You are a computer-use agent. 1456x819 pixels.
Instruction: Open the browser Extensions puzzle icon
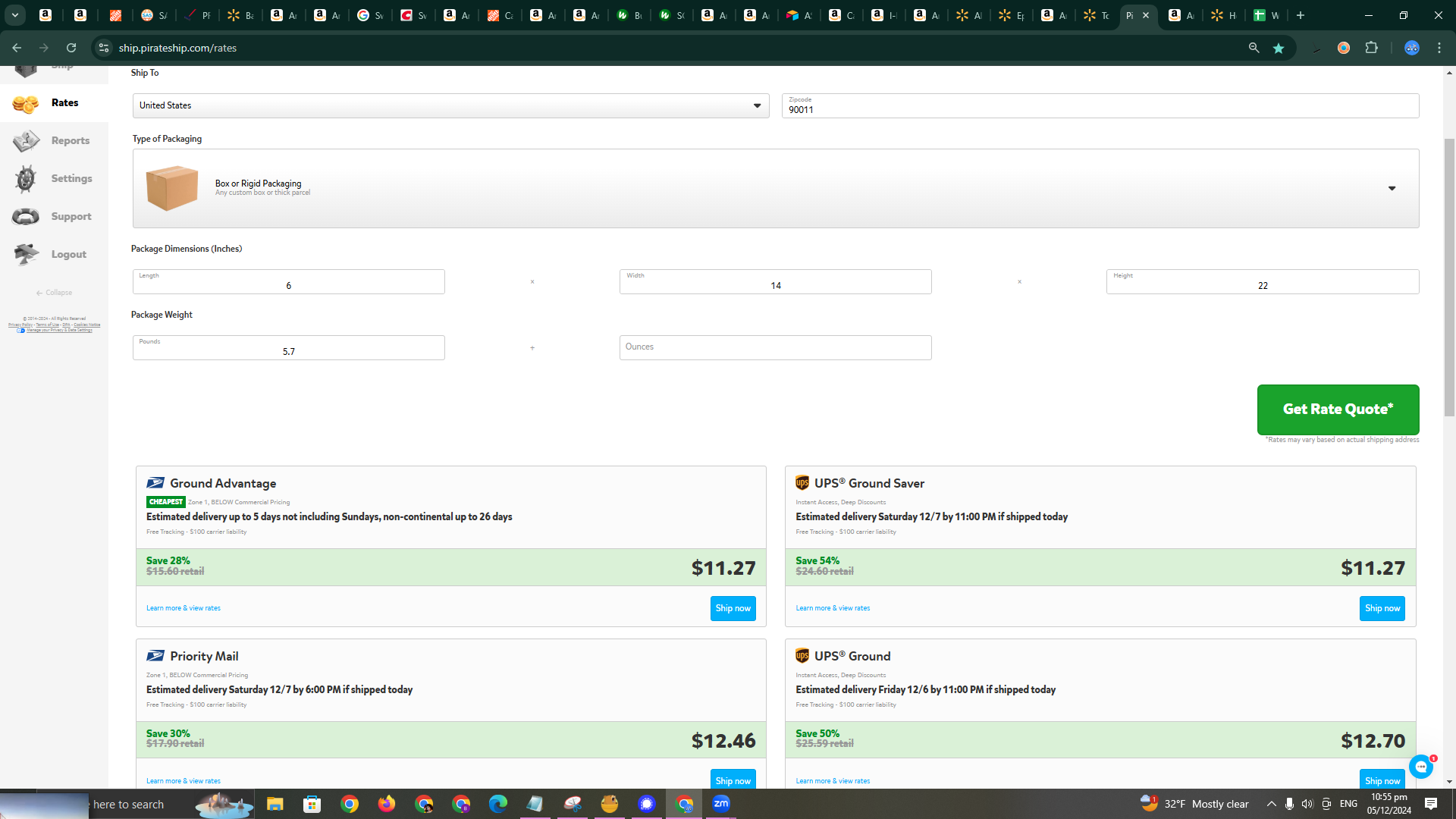[x=1371, y=48]
